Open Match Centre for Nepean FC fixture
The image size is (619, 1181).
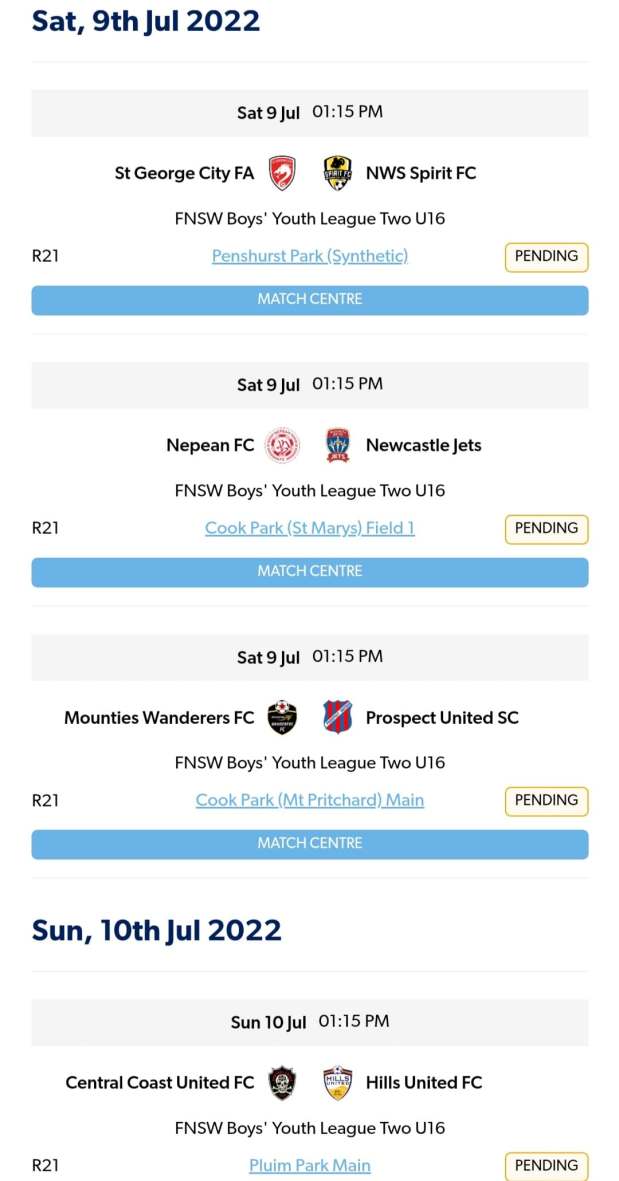pyautogui.click(x=310, y=571)
